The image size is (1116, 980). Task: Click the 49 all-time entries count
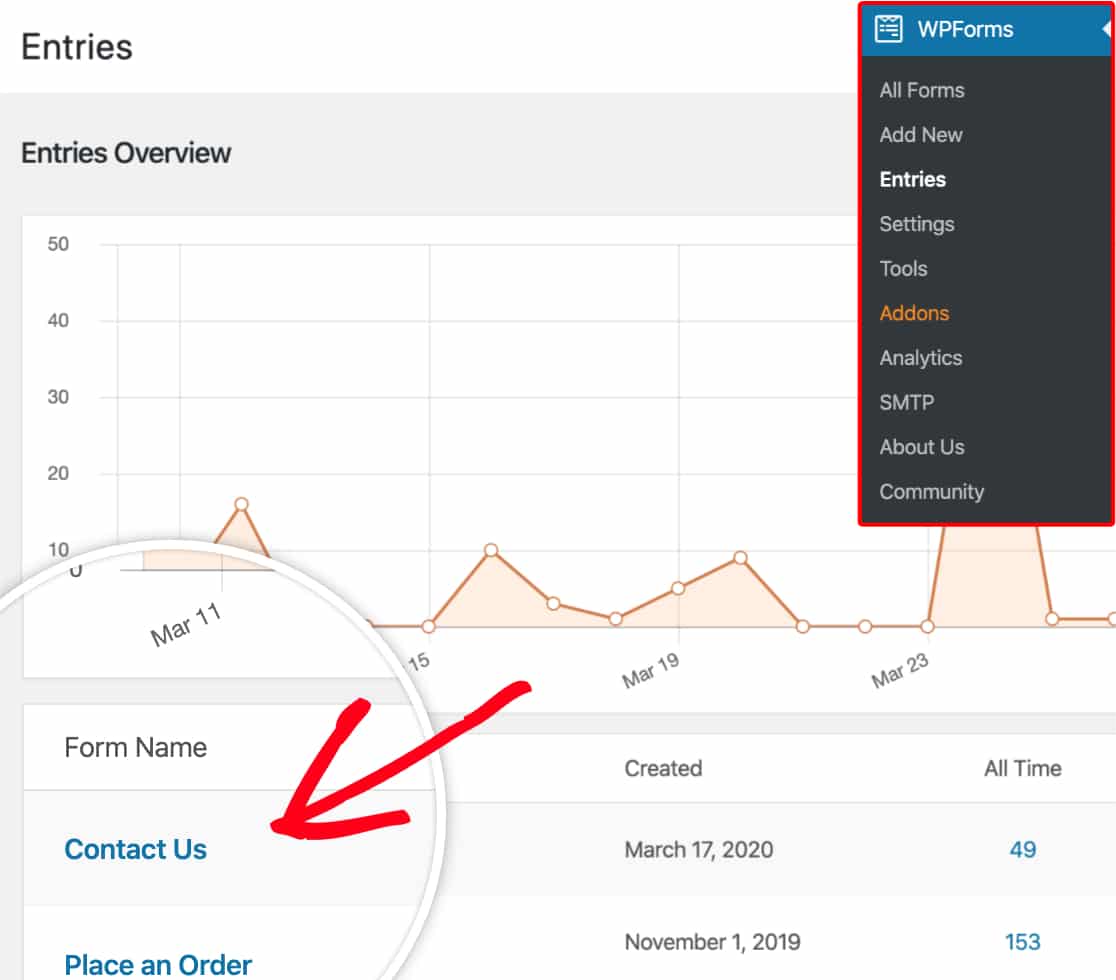pos(1023,849)
